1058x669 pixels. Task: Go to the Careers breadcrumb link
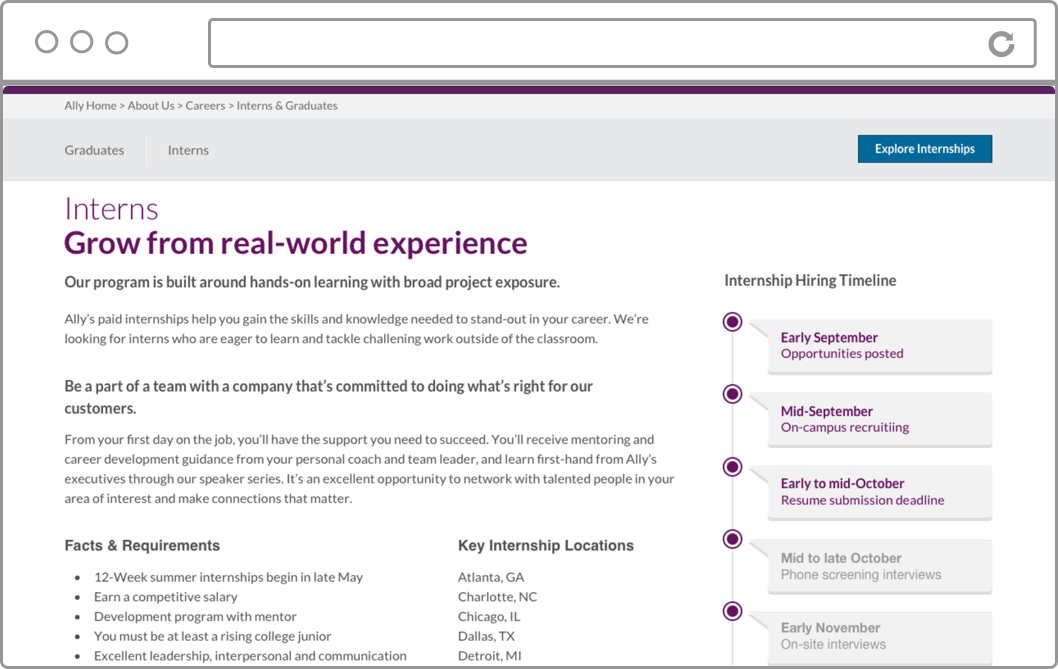(x=205, y=105)
